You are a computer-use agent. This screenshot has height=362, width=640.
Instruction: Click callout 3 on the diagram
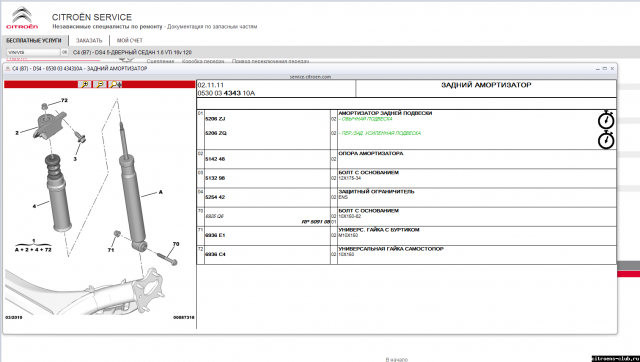[75, 159]
